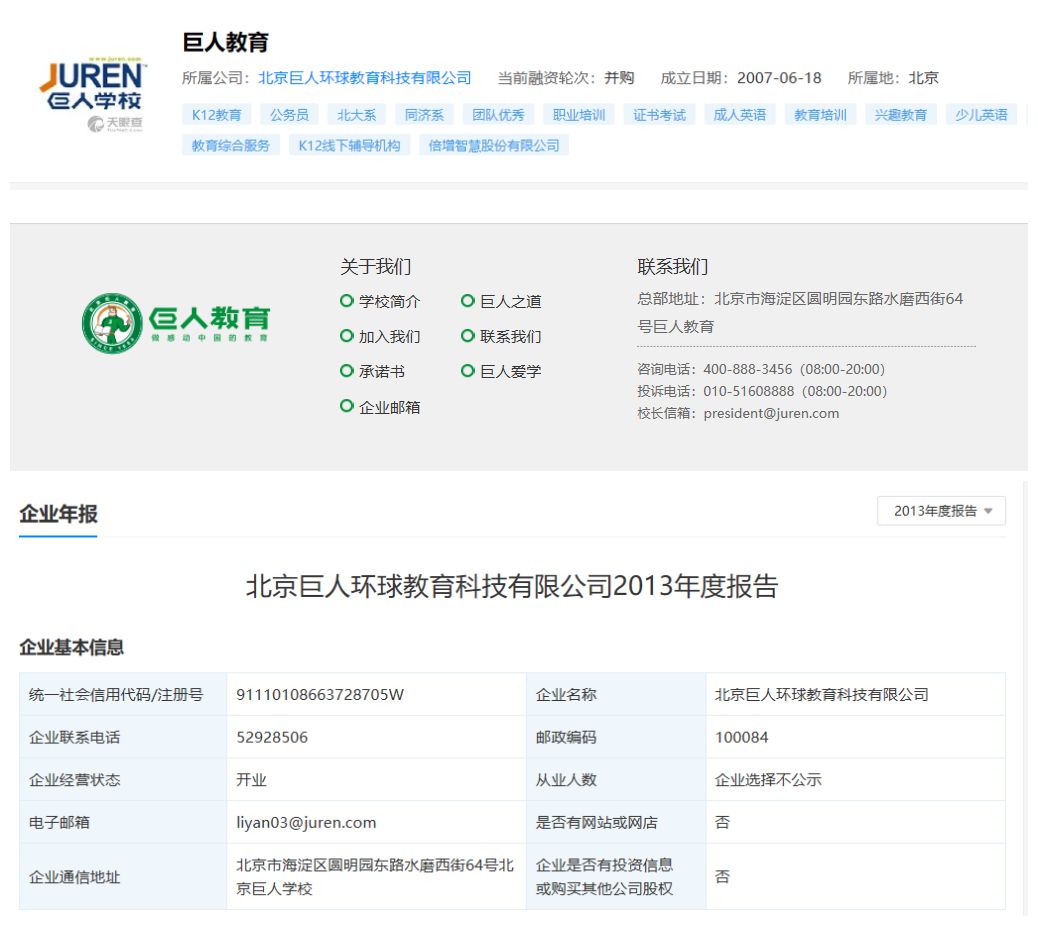Screen dimensions: 1038x926
Task: Open 北京巨人环球教育科技有限公司 company link
Action: coord(365,78)
